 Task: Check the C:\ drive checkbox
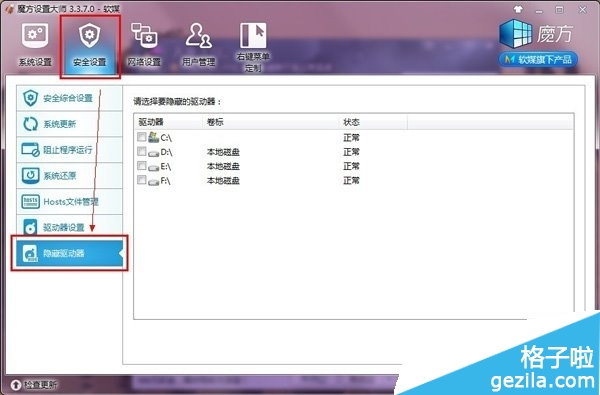[142, 137]
